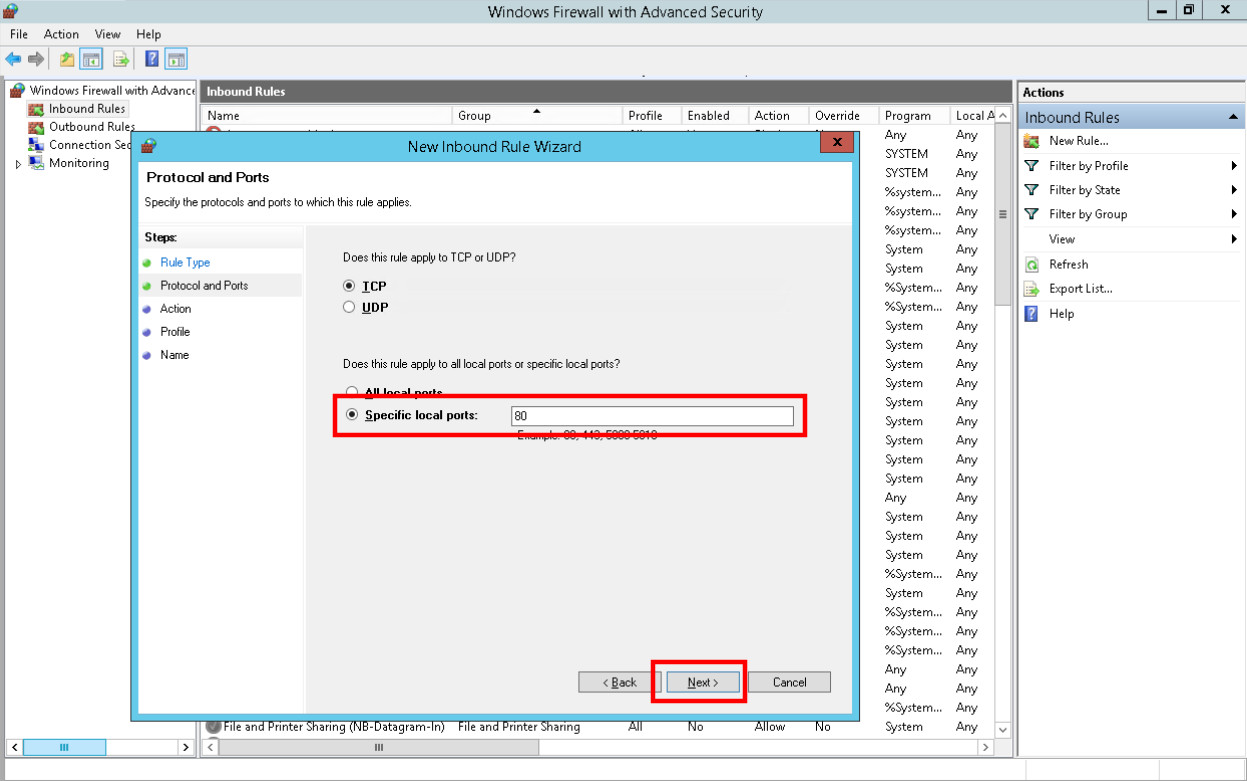Select the Windows Firewall with Advanced Security root node

tap(112, 91)
